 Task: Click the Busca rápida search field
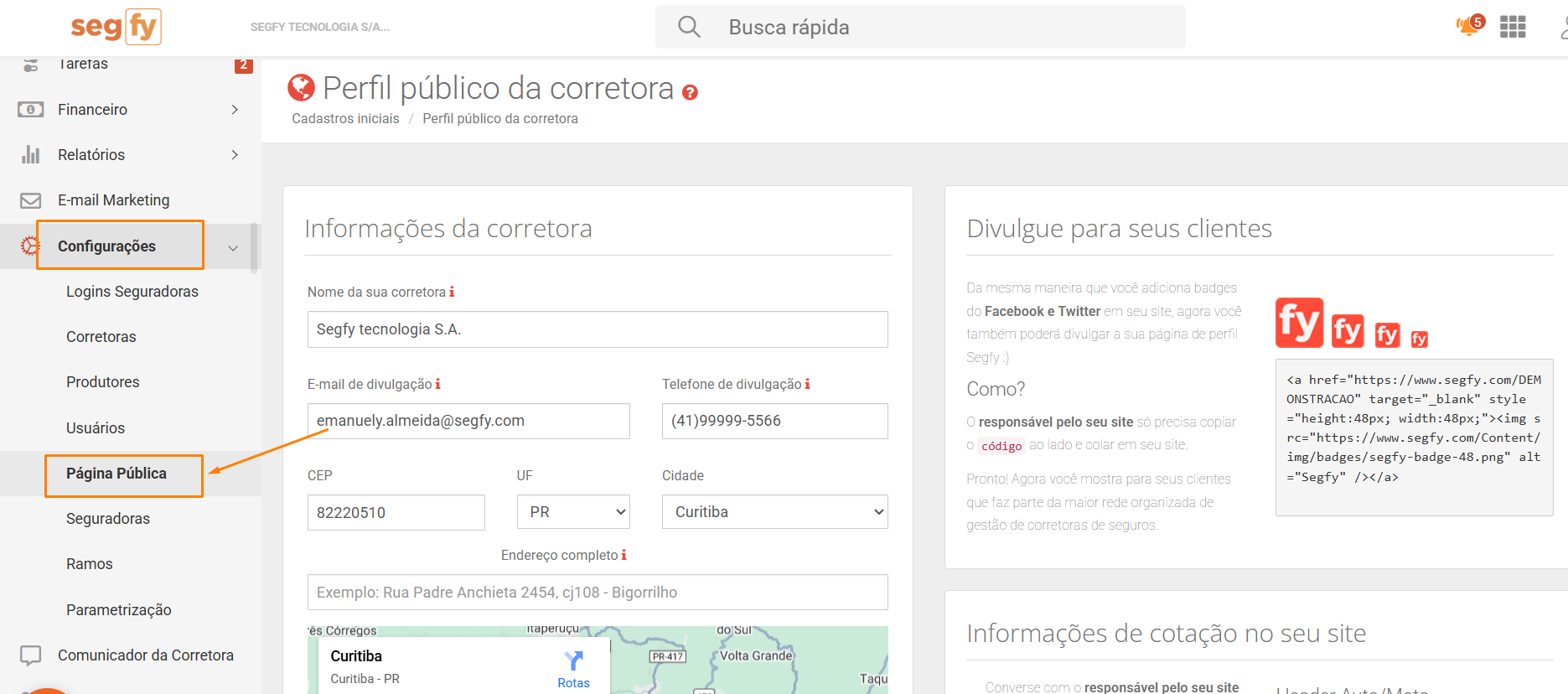click(920, 27)
